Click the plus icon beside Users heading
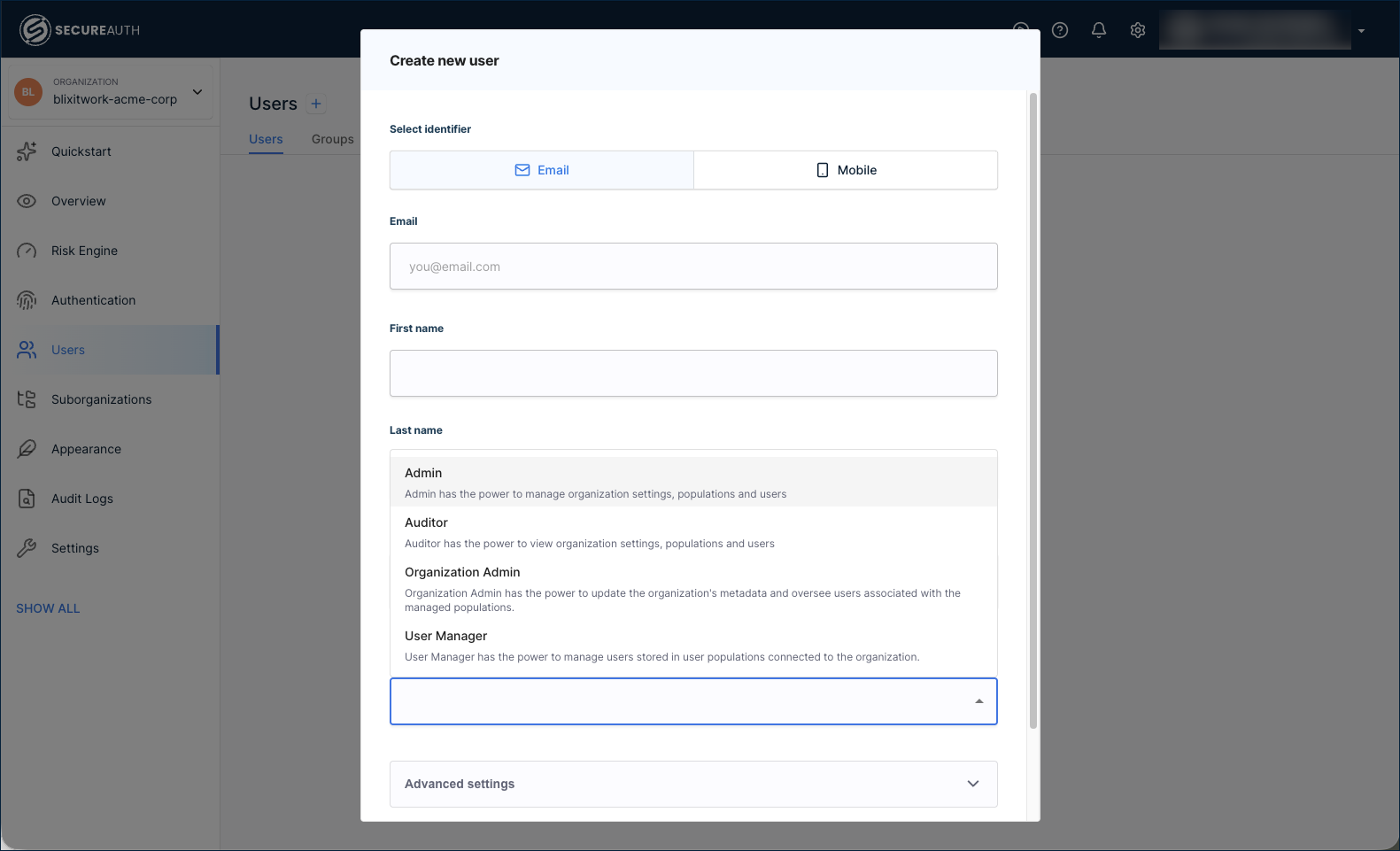Screen dimensions: 1400x851 (x=316, y=104)
